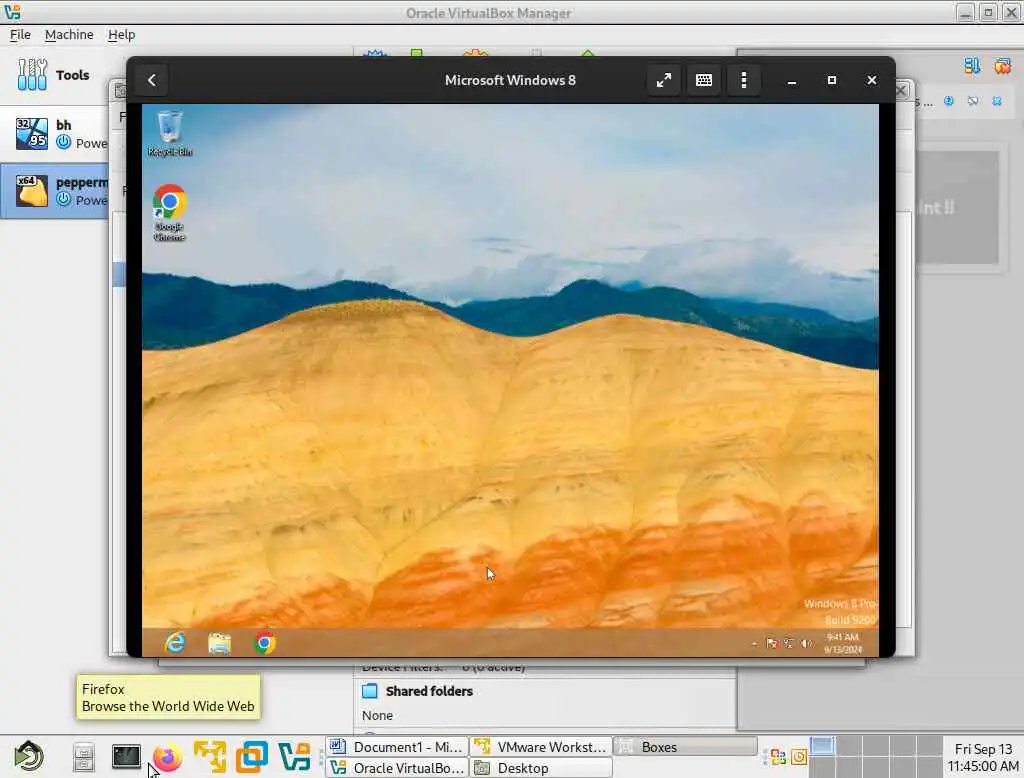
Task: Launch Firefox from the taskbar
Action: (167, 757)
